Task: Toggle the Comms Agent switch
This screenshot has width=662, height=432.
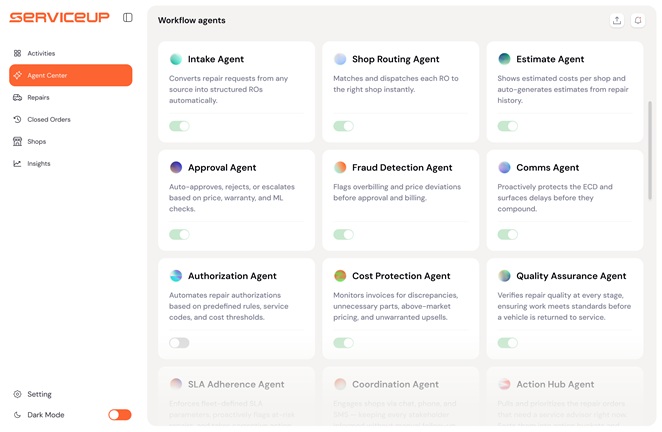Action: pyautogui.click(x=507, y=234)
